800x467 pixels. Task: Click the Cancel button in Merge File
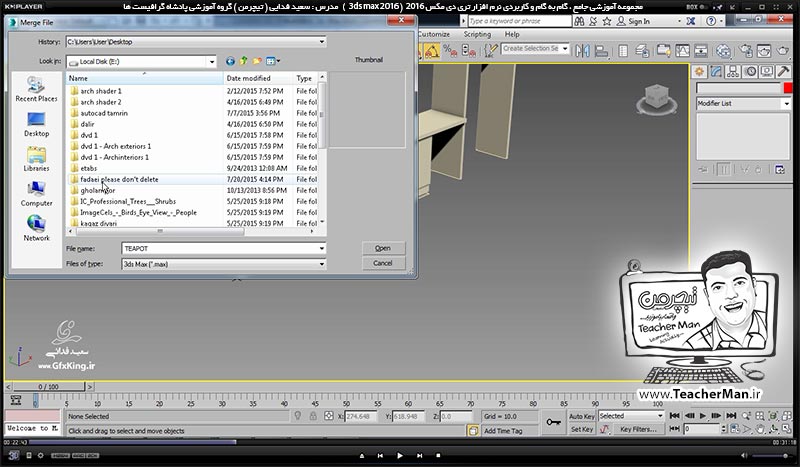pos(383,263)
